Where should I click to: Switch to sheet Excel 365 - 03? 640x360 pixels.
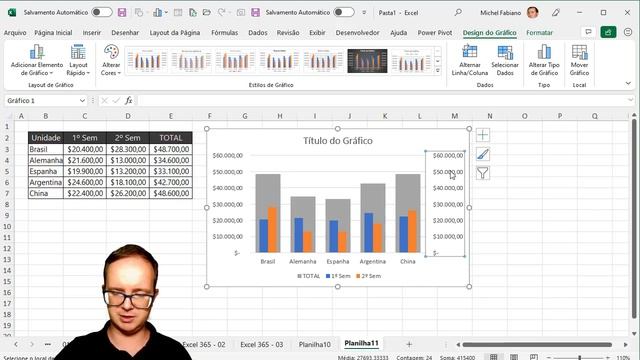click(x=262, y=344)
